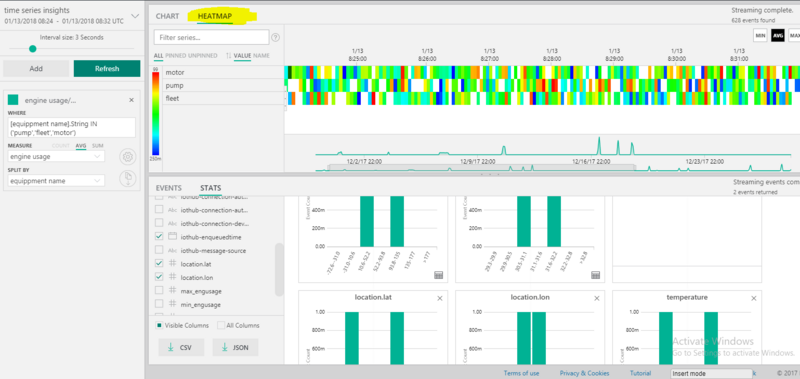Click number type icon for max_engusage
This screenshot has height=379, width=800.
coord(172,291)
